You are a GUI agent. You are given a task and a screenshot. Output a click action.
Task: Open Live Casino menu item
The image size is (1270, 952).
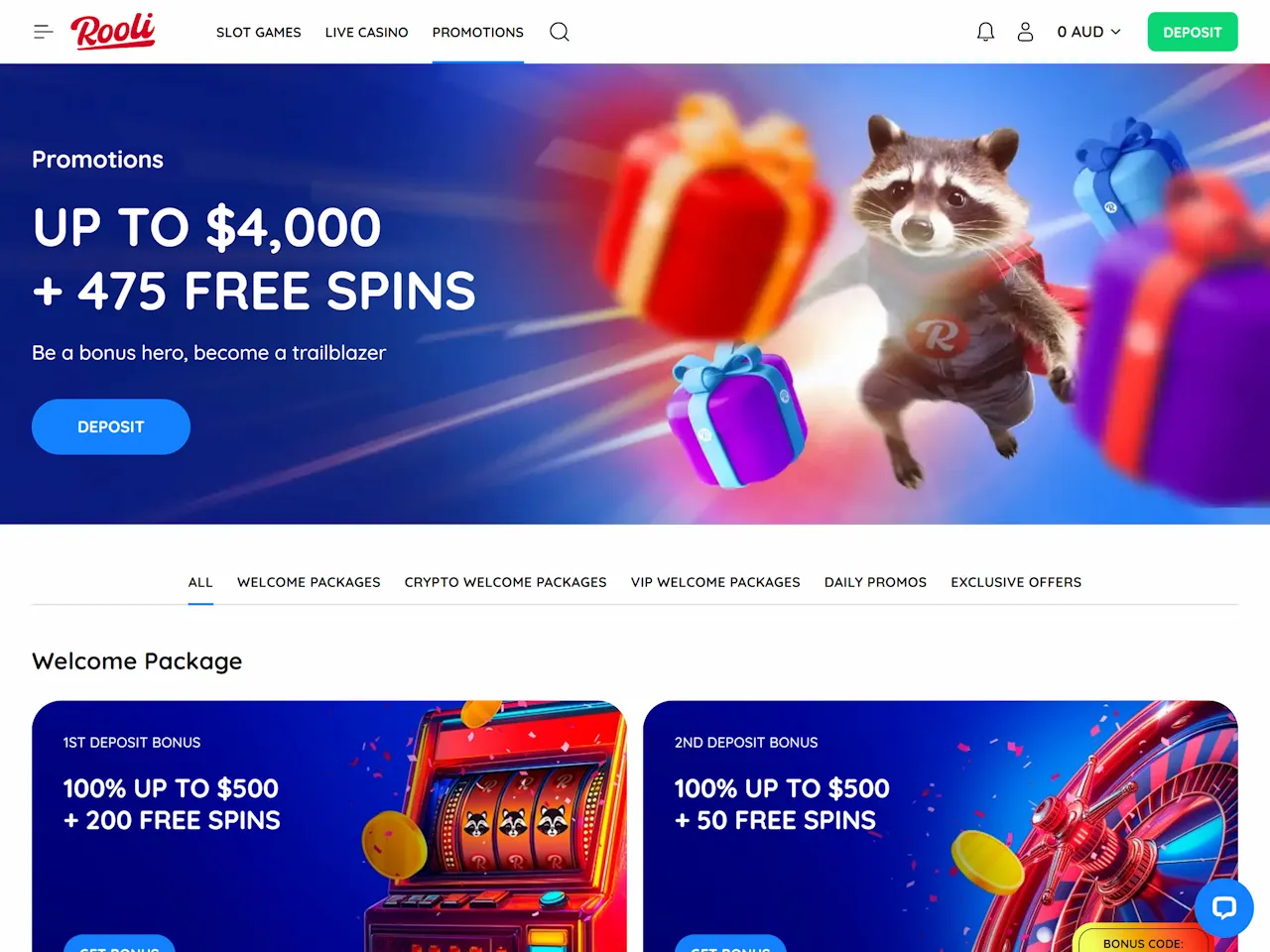pyautogui.click(x=367, y=32)
